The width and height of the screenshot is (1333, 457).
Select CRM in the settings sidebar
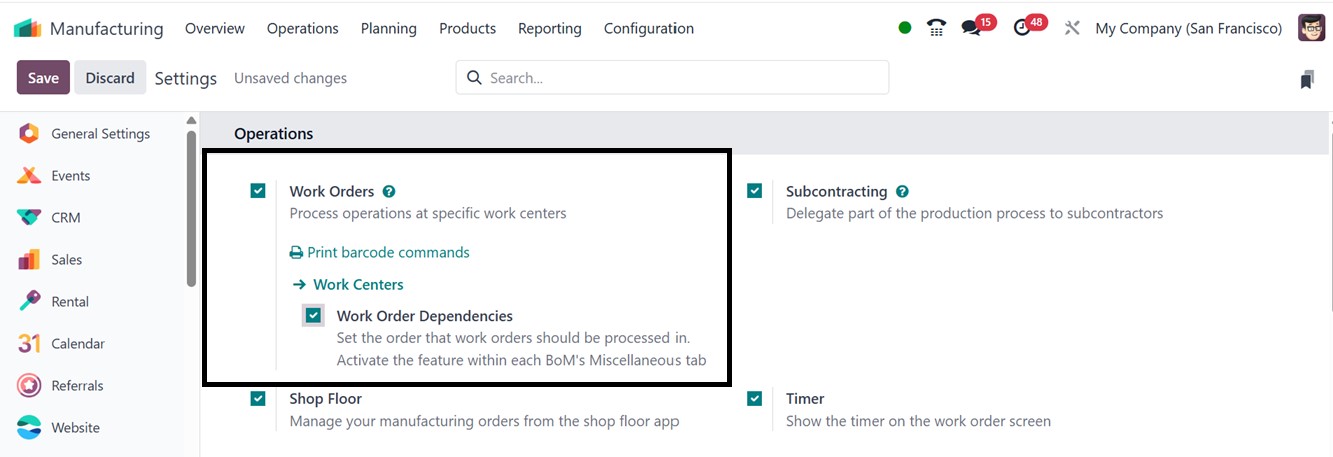click(66, 217)
